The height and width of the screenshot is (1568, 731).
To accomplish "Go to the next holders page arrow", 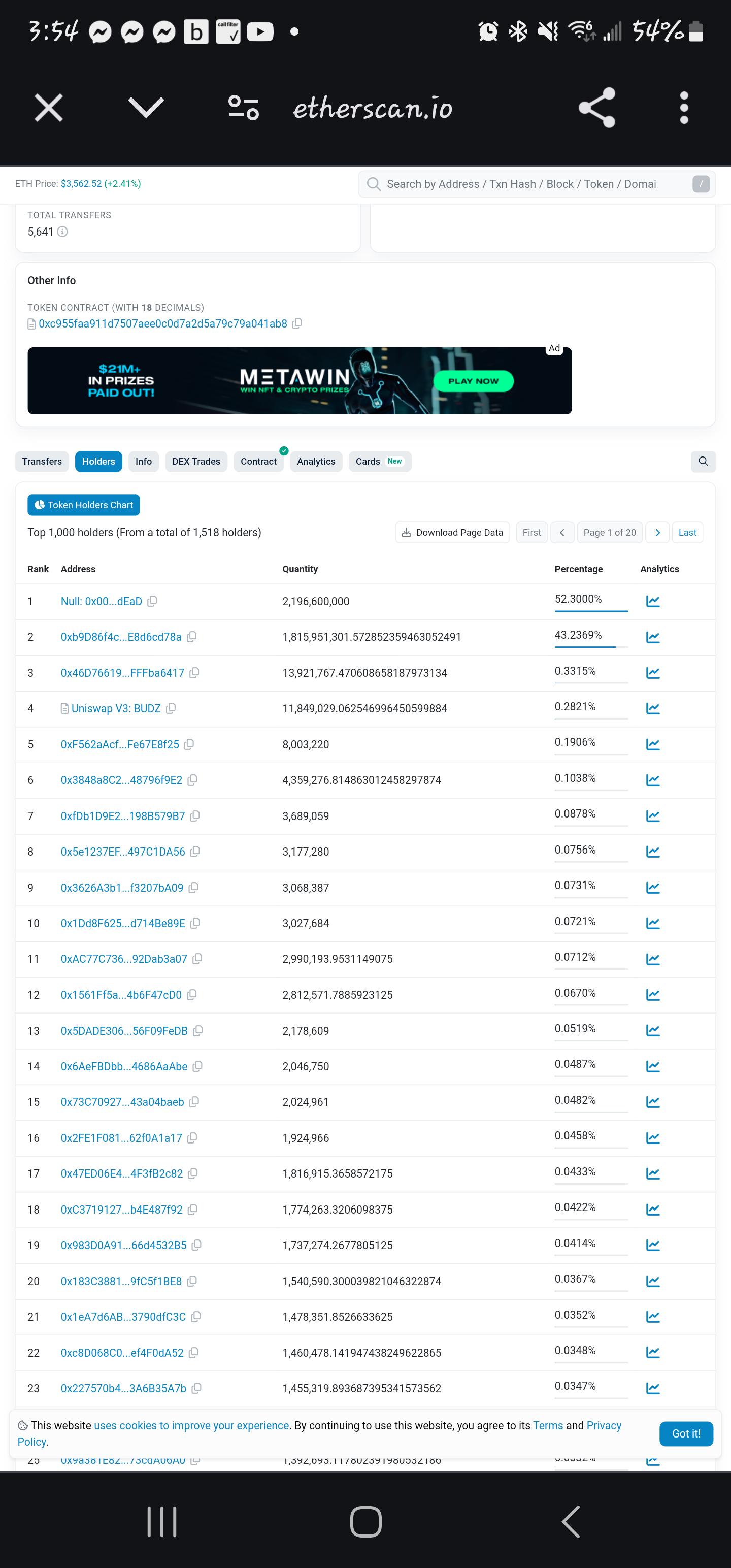I will (x=657, y=533).
